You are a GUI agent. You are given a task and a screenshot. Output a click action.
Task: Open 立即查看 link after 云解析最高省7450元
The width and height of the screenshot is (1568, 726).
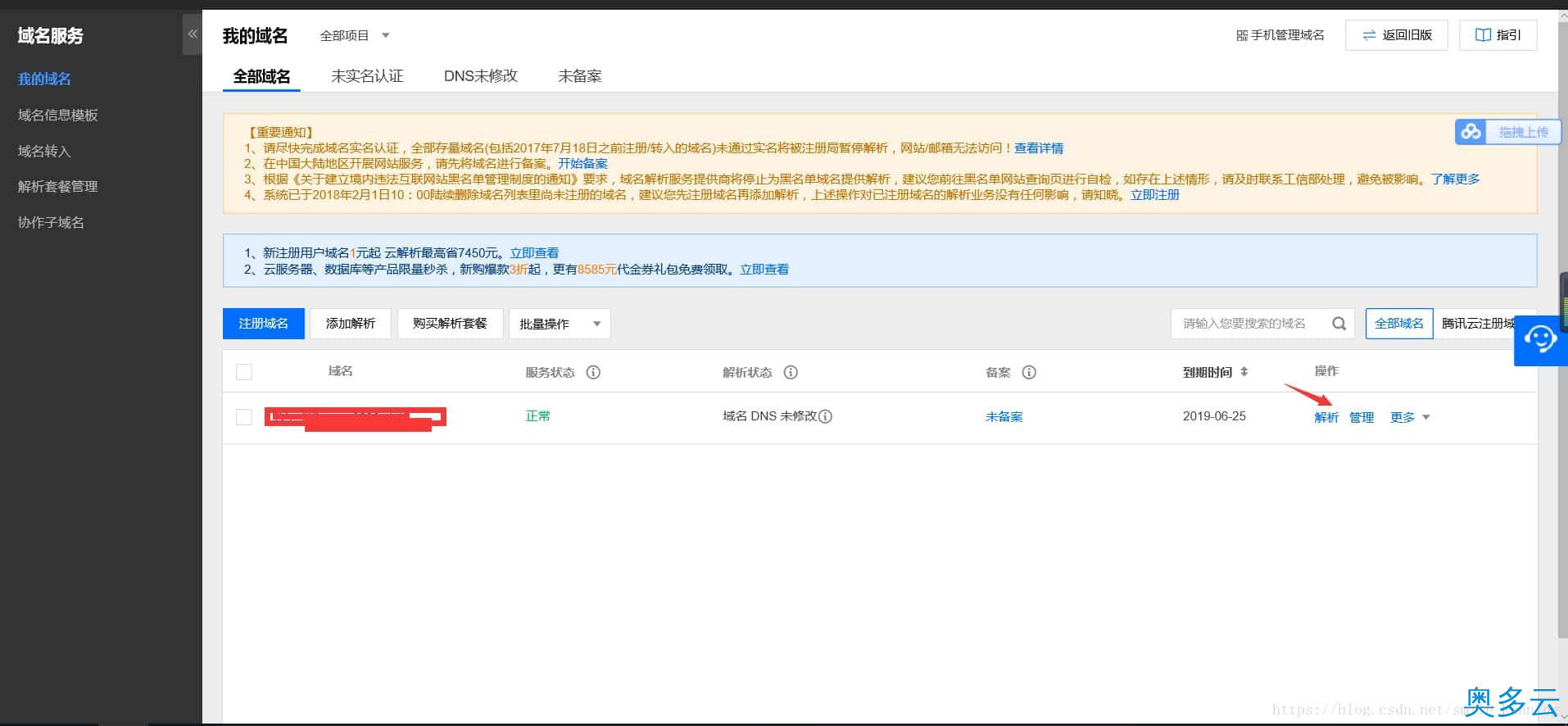534,253
